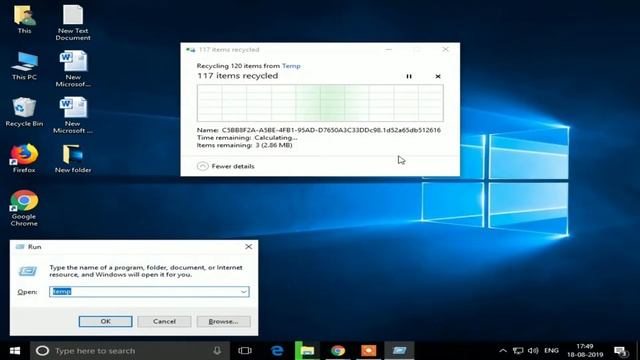Click the recycling progress graph
Image resolution: width=640 pixels, height=360 pixels.
(320, 103)
